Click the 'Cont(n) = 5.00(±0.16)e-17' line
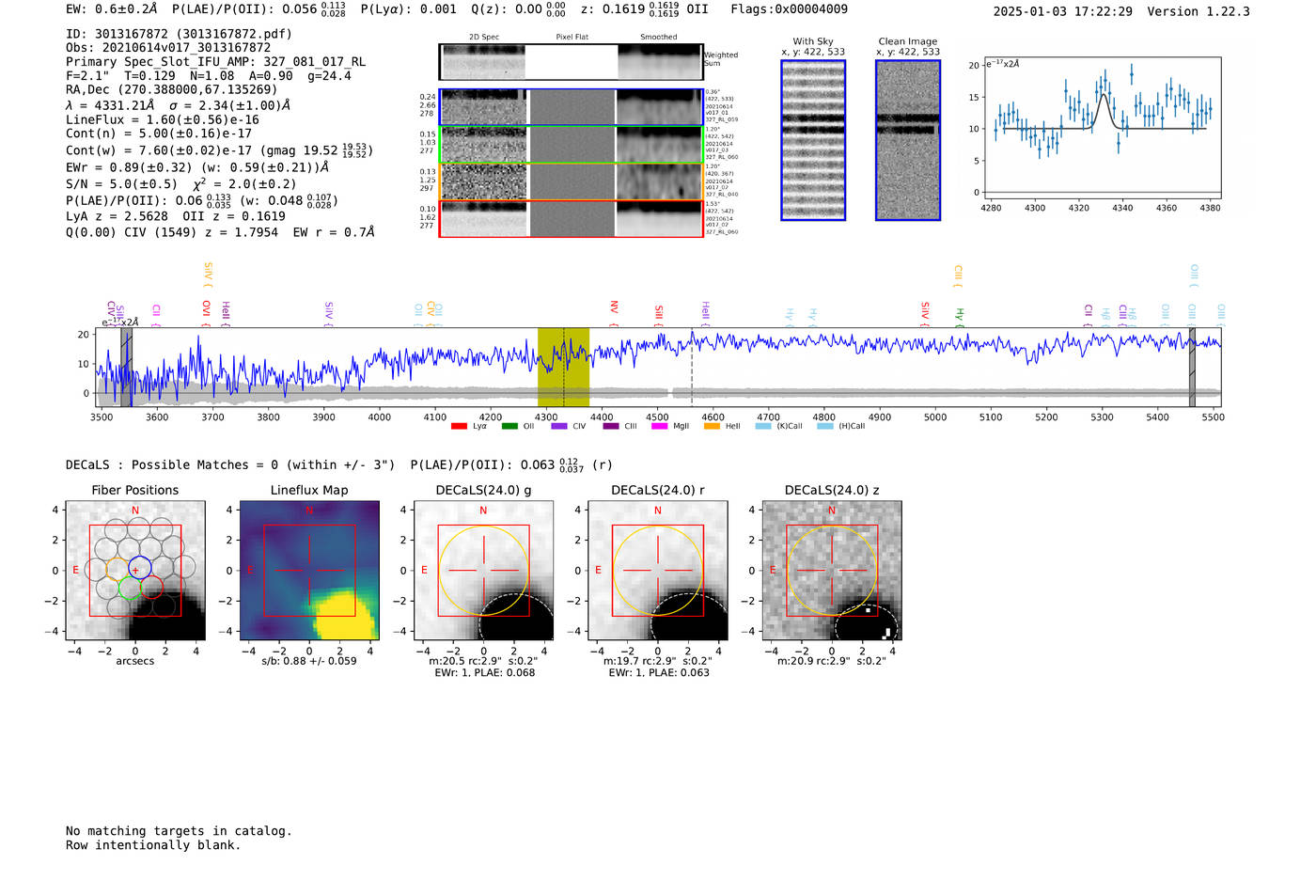1316x896 pixels. coord(159,134)
